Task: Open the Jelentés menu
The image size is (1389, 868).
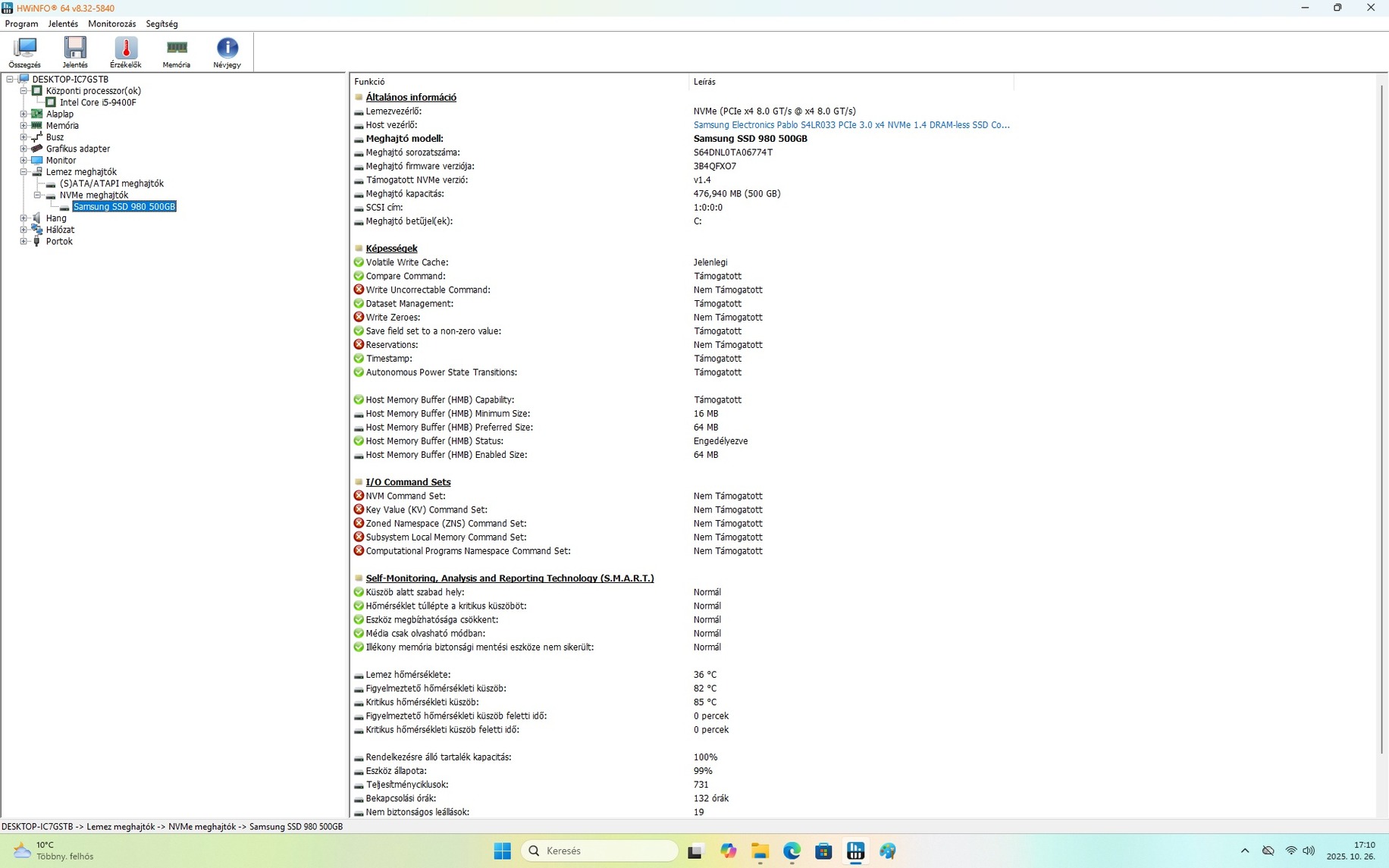Action: pos(63,24)
